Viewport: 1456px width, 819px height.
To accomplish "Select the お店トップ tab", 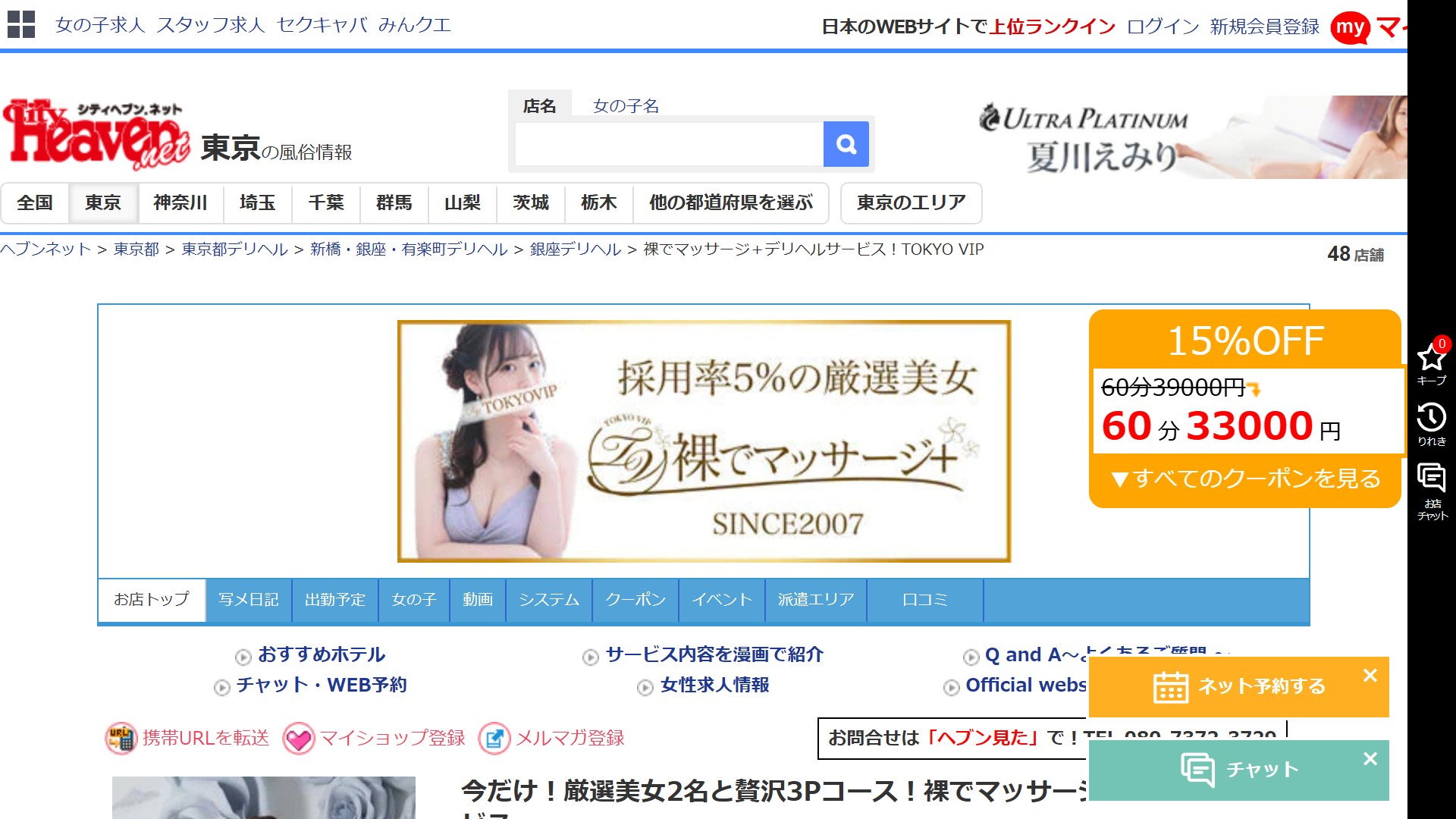I will (x=152, y=600).
